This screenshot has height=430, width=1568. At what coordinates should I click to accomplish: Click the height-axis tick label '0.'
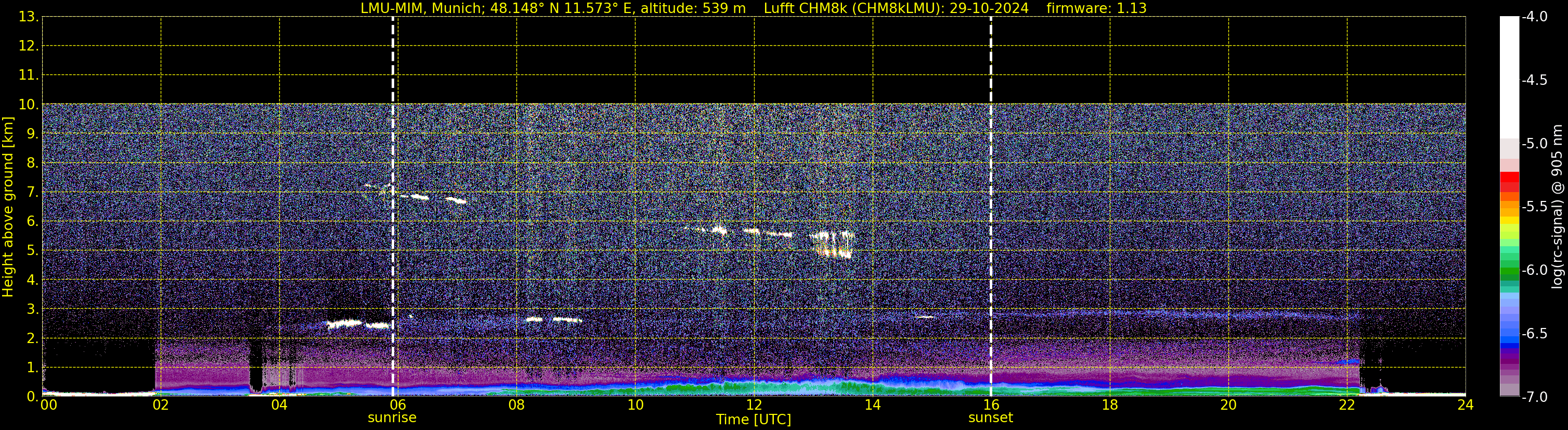33,397
